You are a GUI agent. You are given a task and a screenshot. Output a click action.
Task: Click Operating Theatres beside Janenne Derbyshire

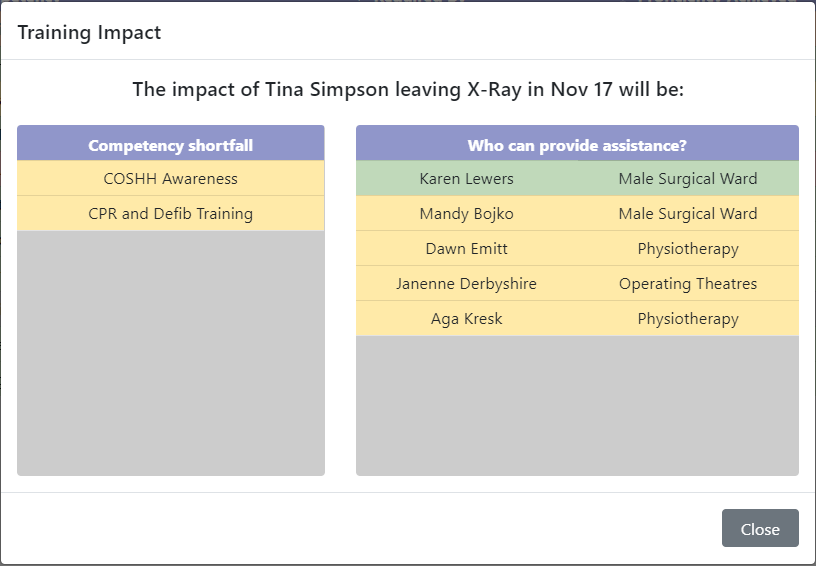(688, 284)
